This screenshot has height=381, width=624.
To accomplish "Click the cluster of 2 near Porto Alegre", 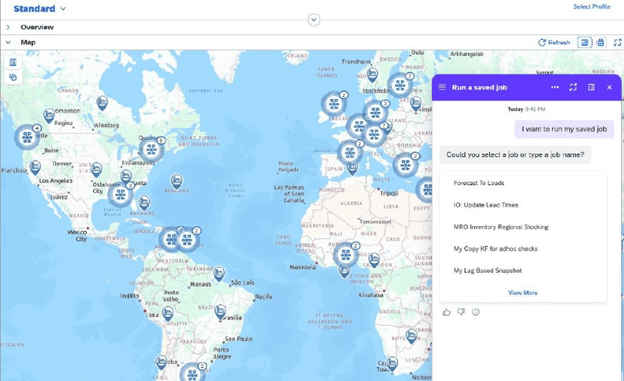I will point(193,373).
